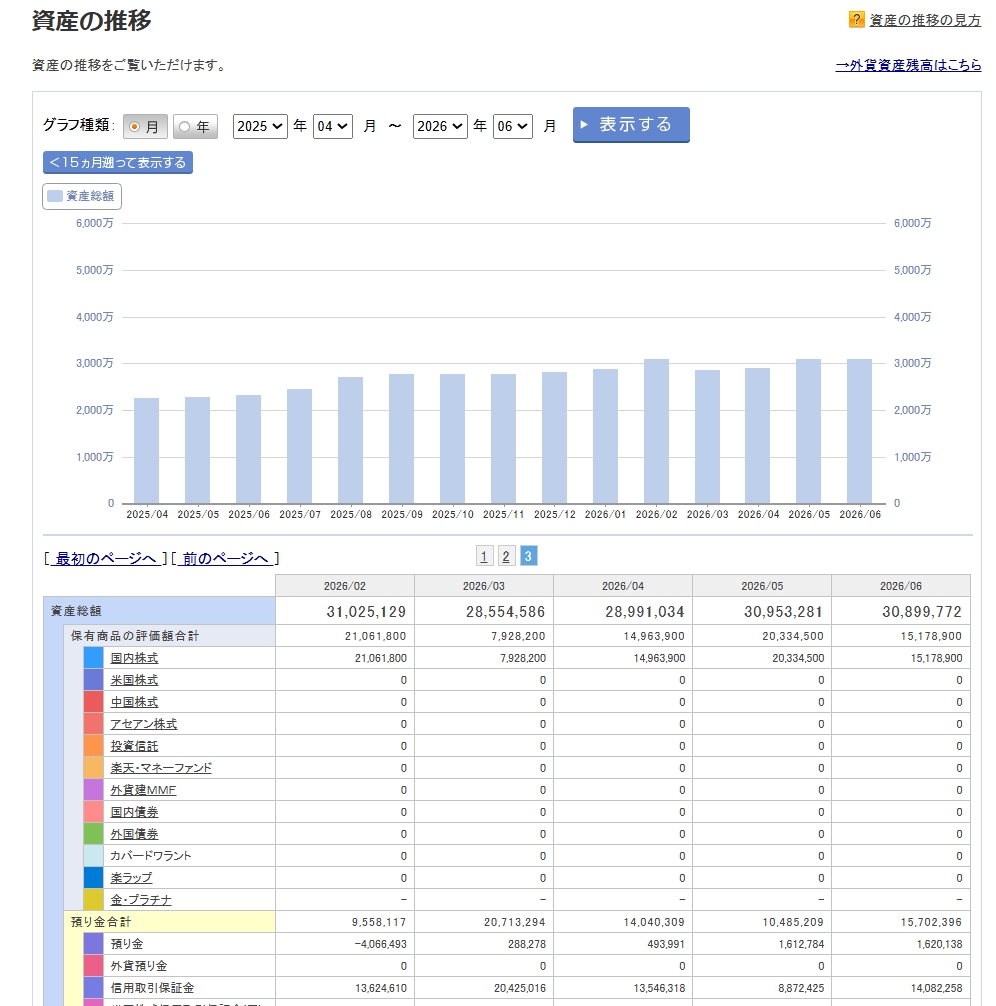Click the 米国株式 color swatch

pyautogui.click(x=94, y=679)
